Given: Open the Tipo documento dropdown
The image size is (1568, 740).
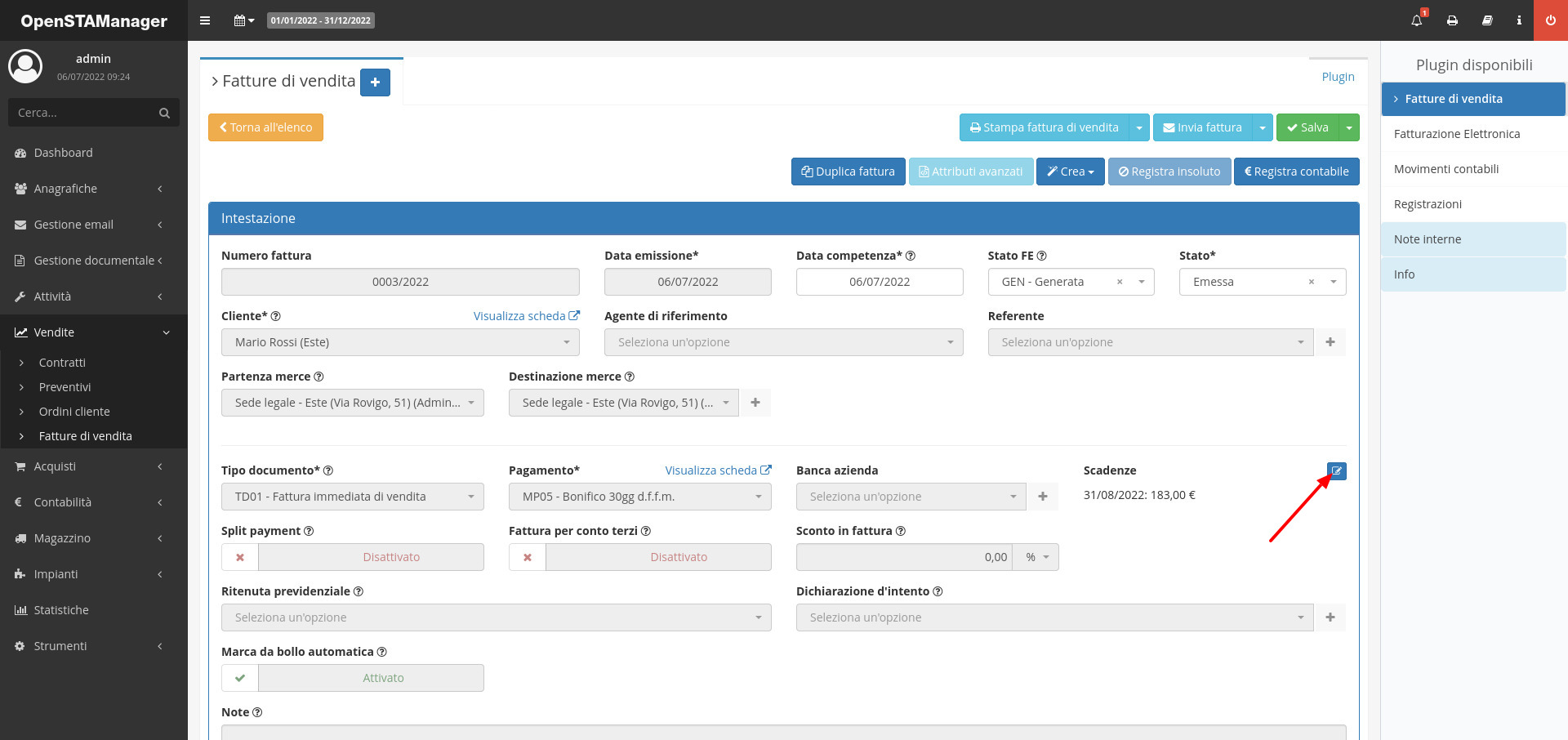Looking at the screenshot, I should 352,497.
